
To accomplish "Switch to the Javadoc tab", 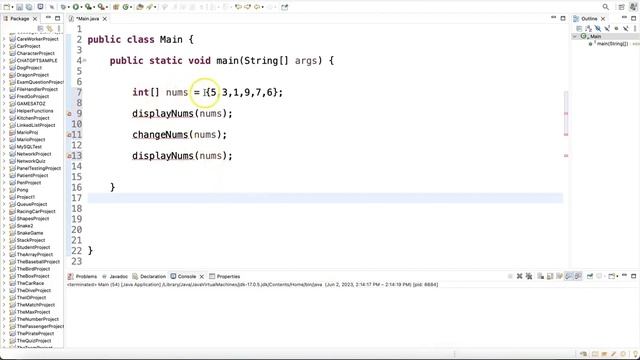I will pyautogui.click(x=115, y=276).
